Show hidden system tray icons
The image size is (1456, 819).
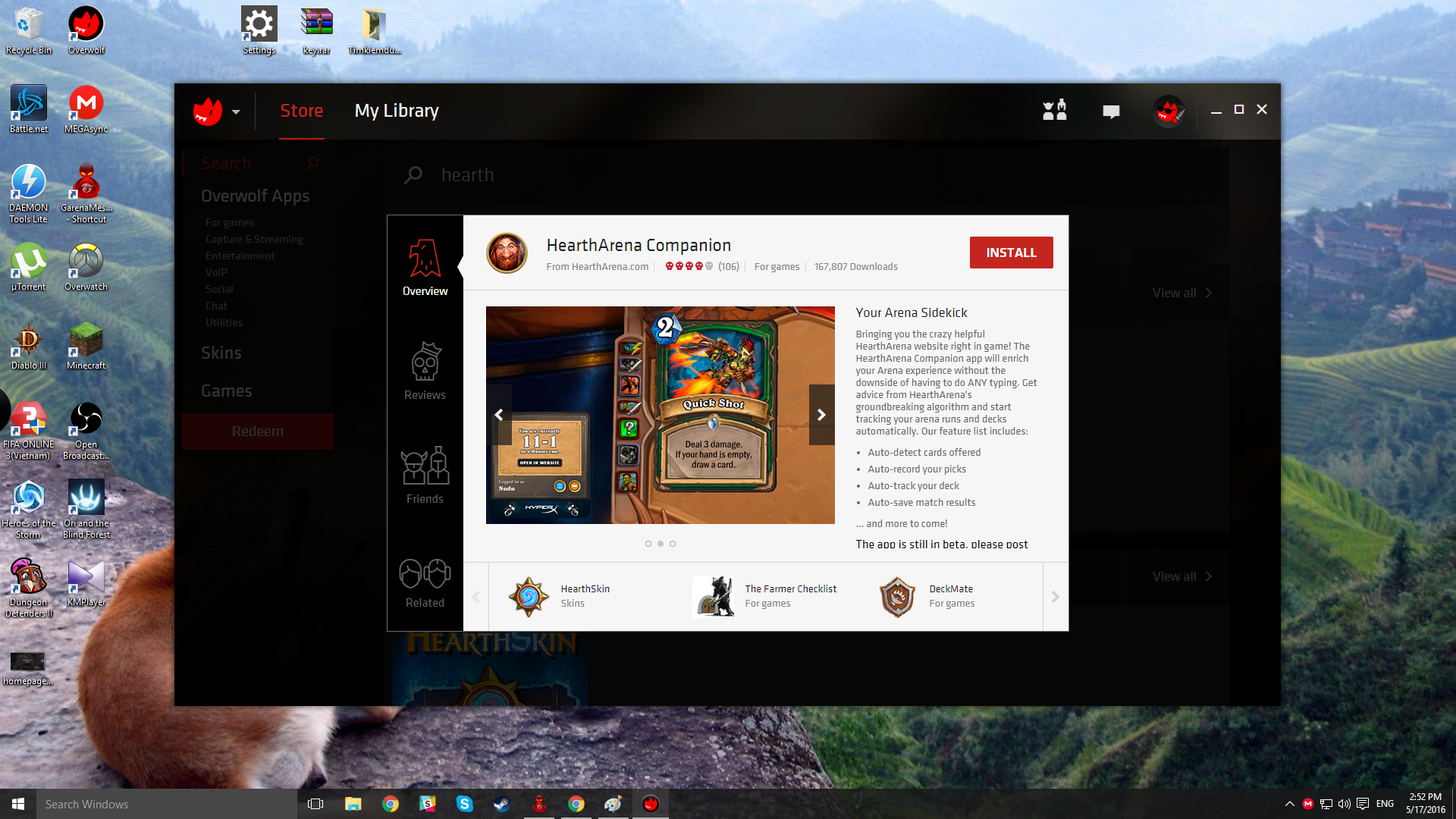tap(1290, 804)
